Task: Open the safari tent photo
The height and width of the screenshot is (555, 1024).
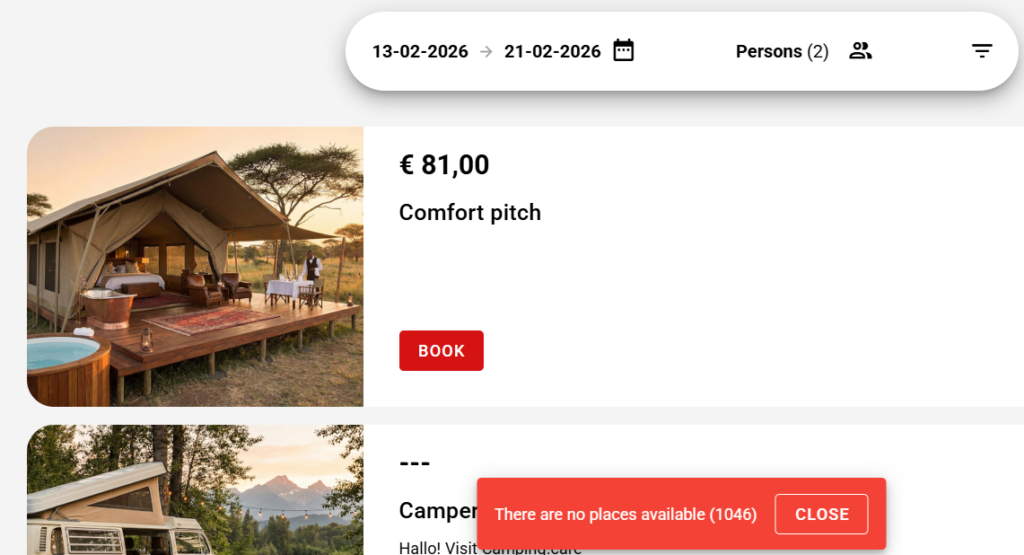Action: click(x=195, y=266)
